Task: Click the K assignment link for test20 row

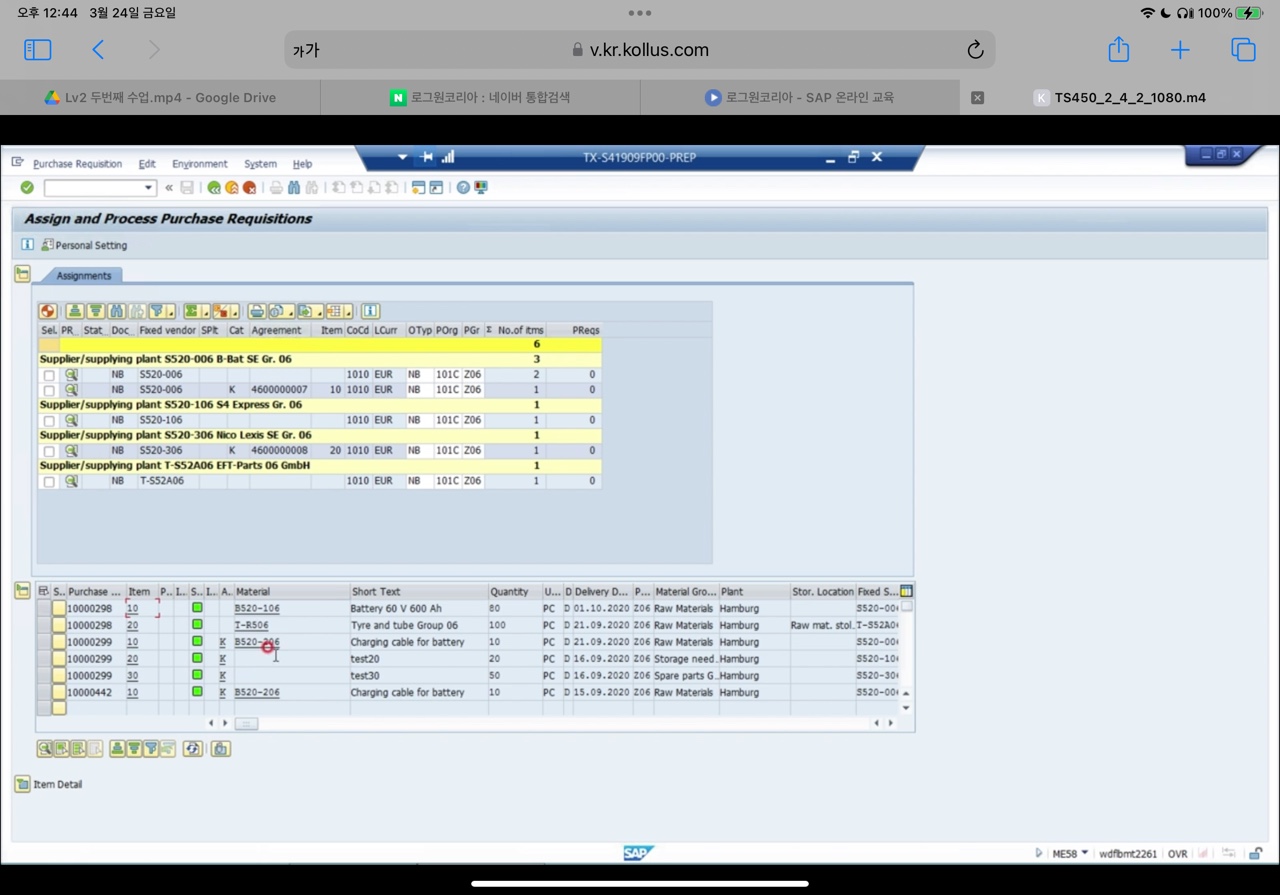Action: 222,659
